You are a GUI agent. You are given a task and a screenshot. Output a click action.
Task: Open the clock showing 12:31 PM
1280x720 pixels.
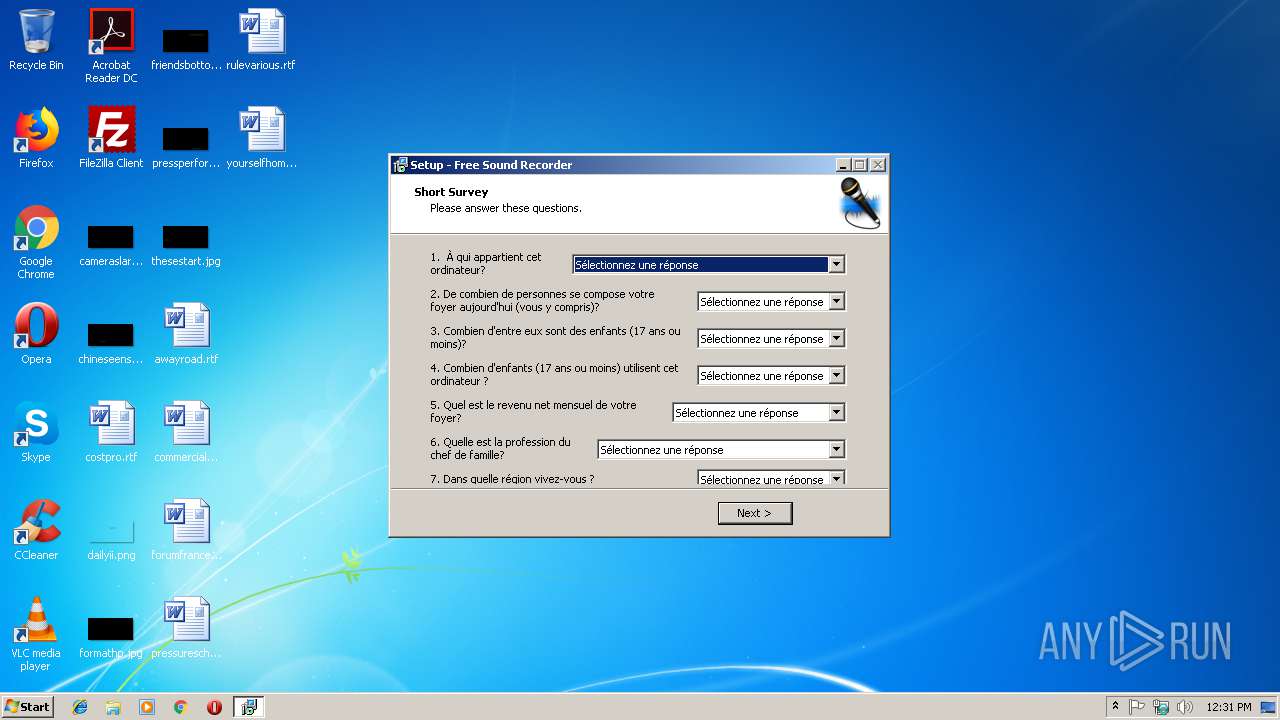click(1229, 707)
